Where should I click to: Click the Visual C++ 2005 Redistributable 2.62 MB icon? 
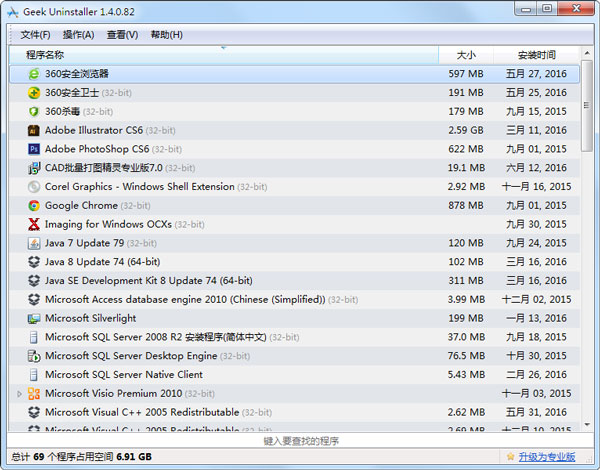pos(34,412)
